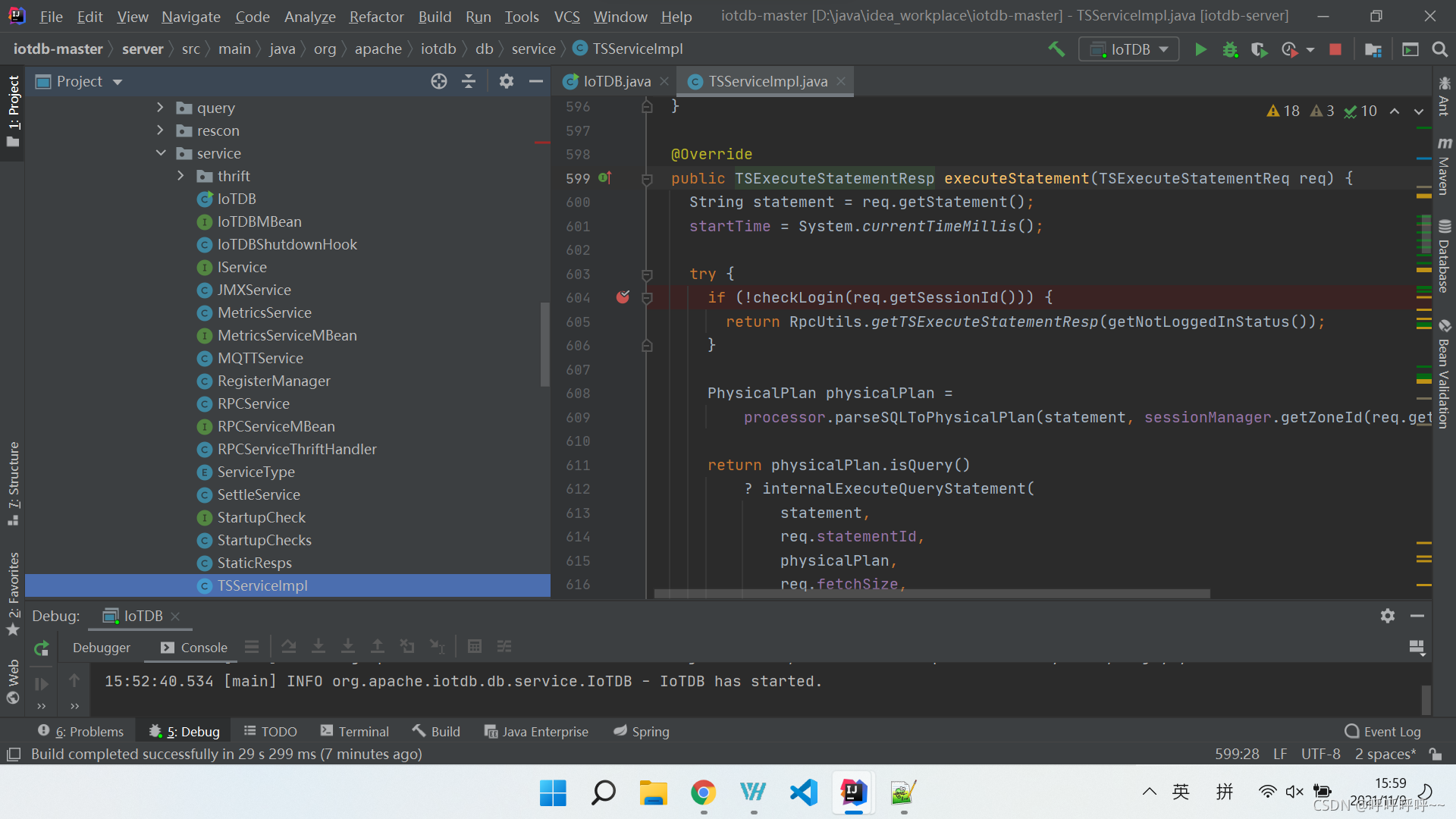This screenshot has height=819, width=1456.
Task: Open the VCS menu
Action: (566, 17)
